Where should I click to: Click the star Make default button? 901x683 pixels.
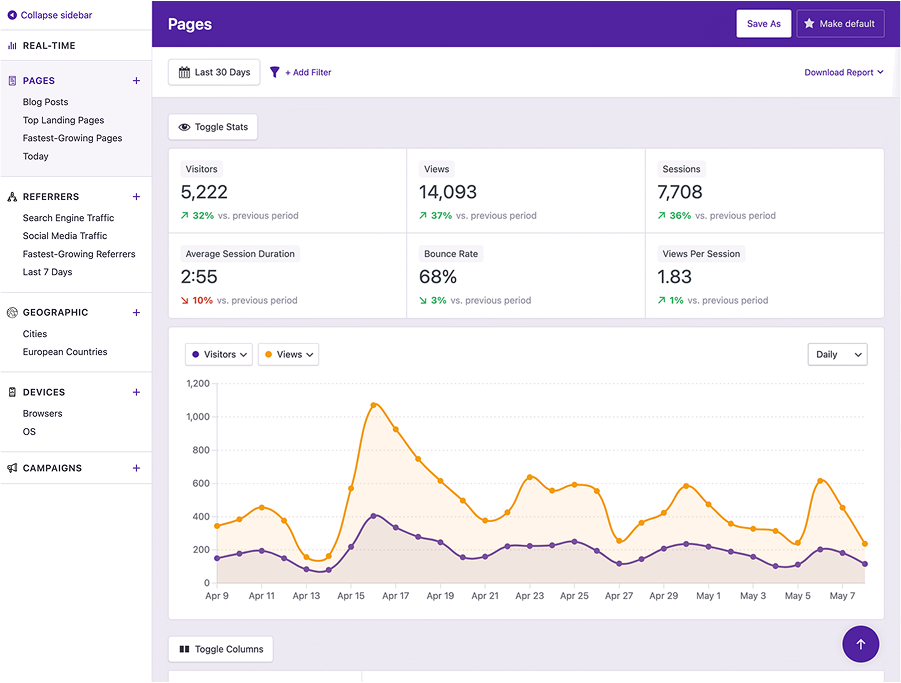(840, 24)
